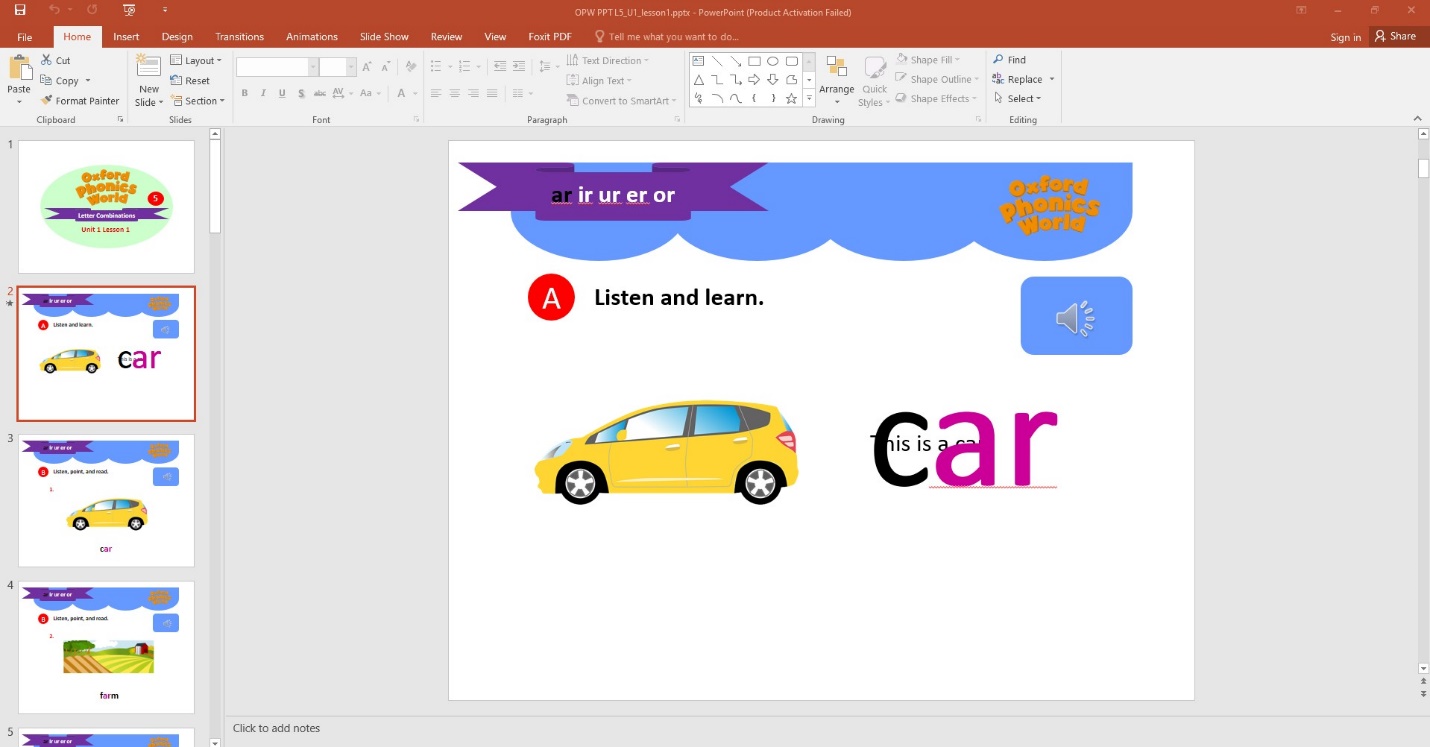The image size is (1430, 747).
Task: Select the Right Arrow shape in gallery
Action: click(755, 79)
